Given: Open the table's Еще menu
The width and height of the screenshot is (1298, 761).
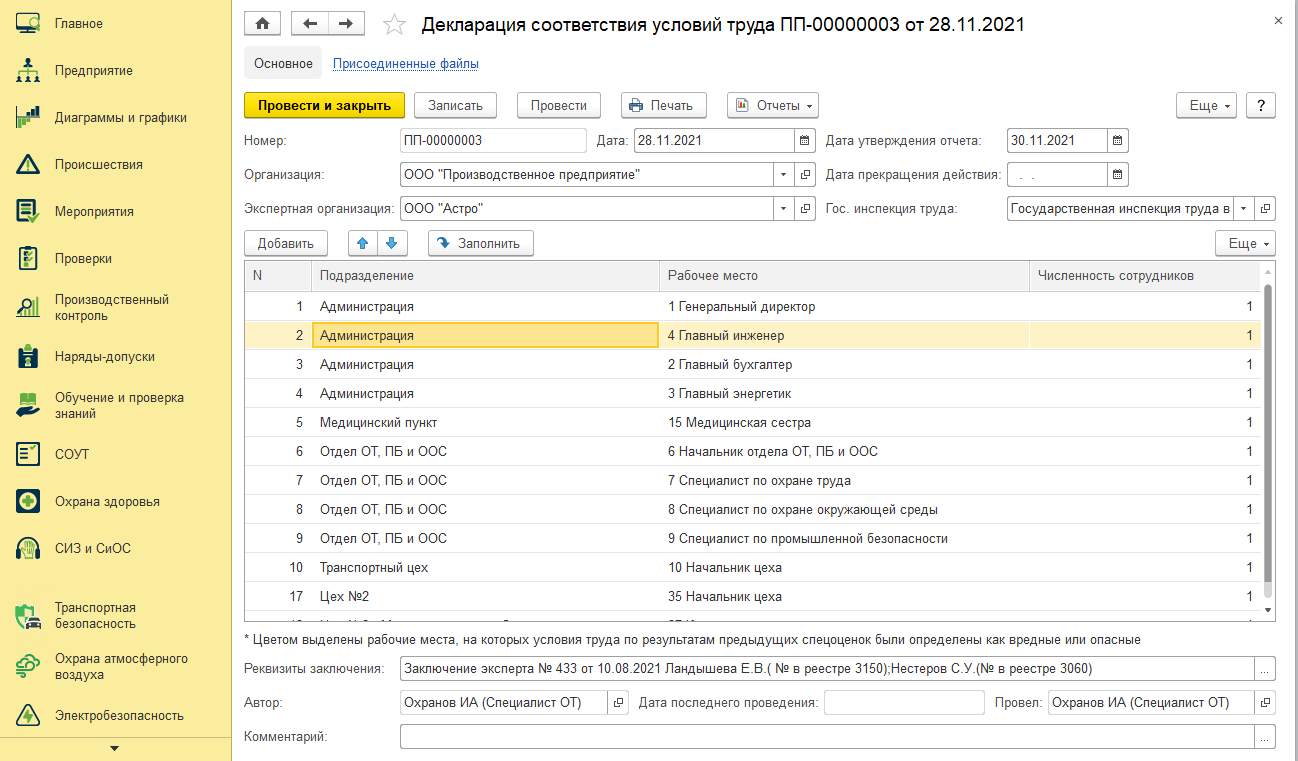Looking at the screenshot, I should (1246, 243).
